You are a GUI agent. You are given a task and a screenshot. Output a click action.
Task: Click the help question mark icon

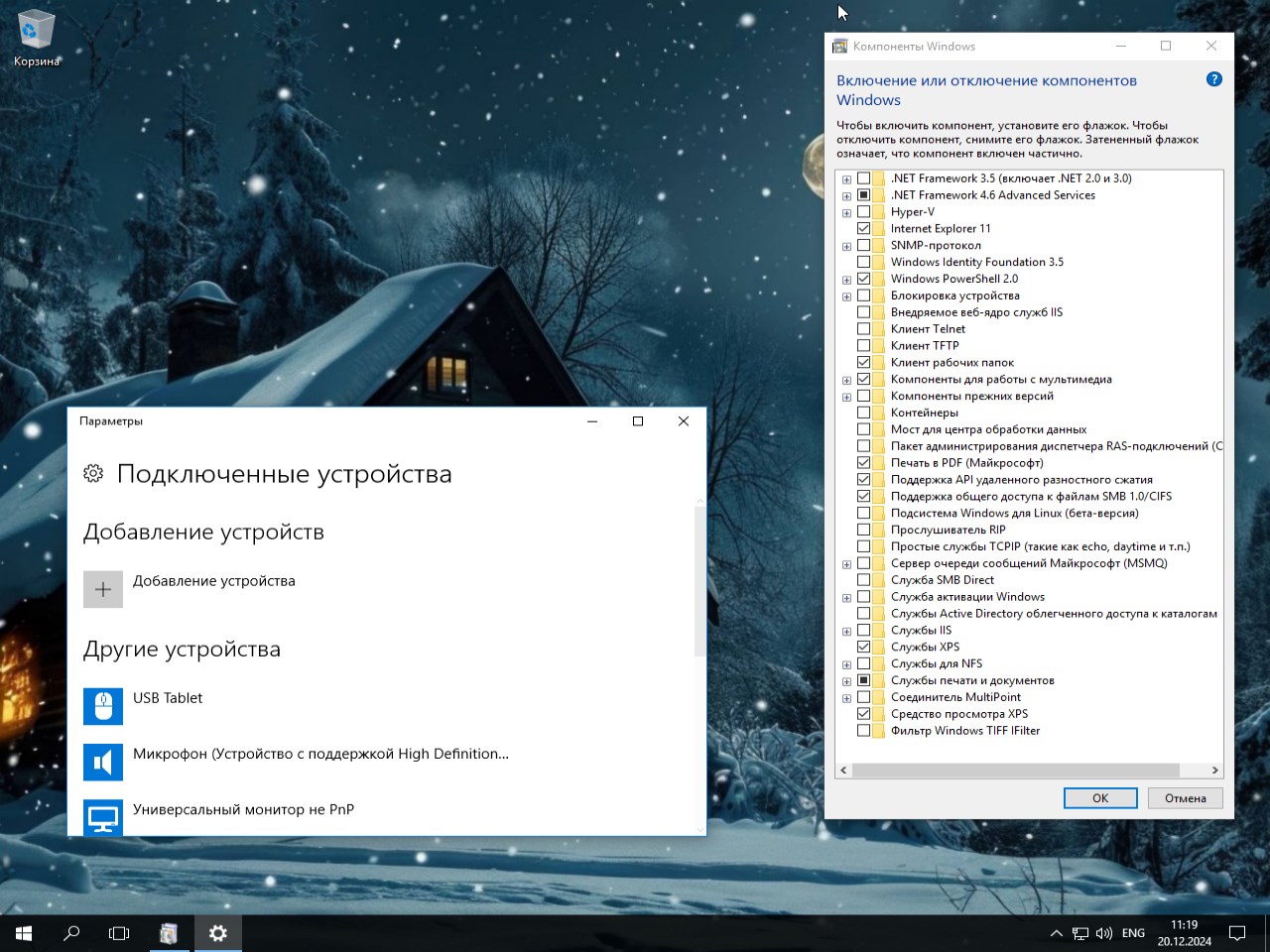click(x=1213, y=79)
